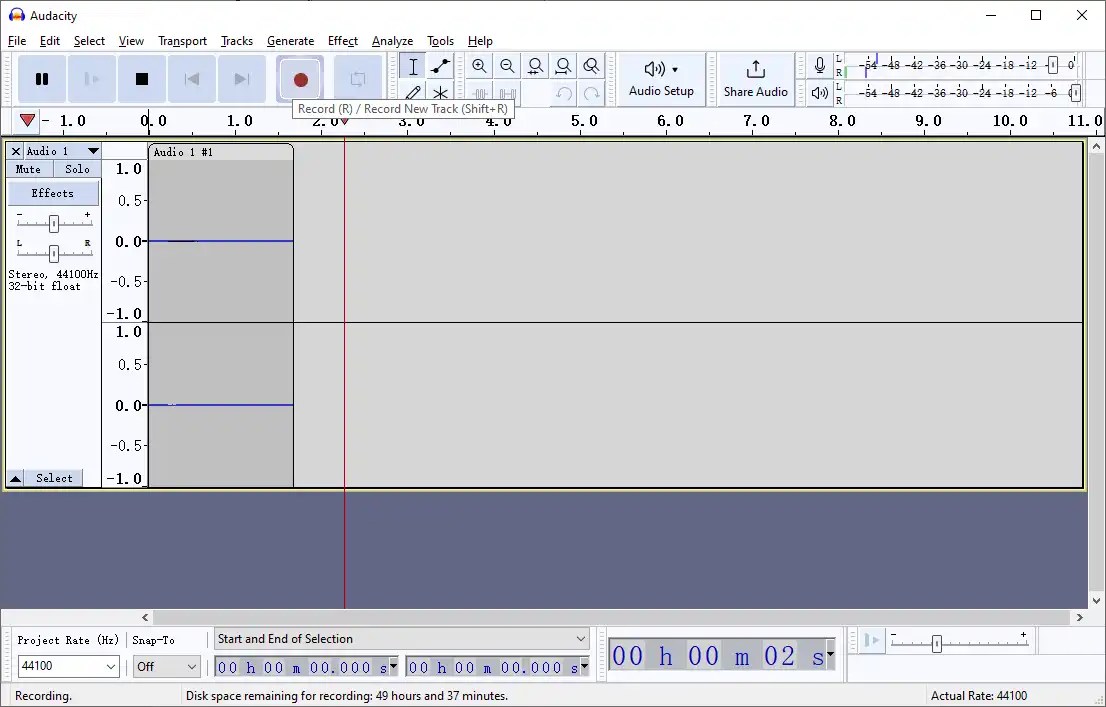Select the Draw (pencil) tool

413,92
